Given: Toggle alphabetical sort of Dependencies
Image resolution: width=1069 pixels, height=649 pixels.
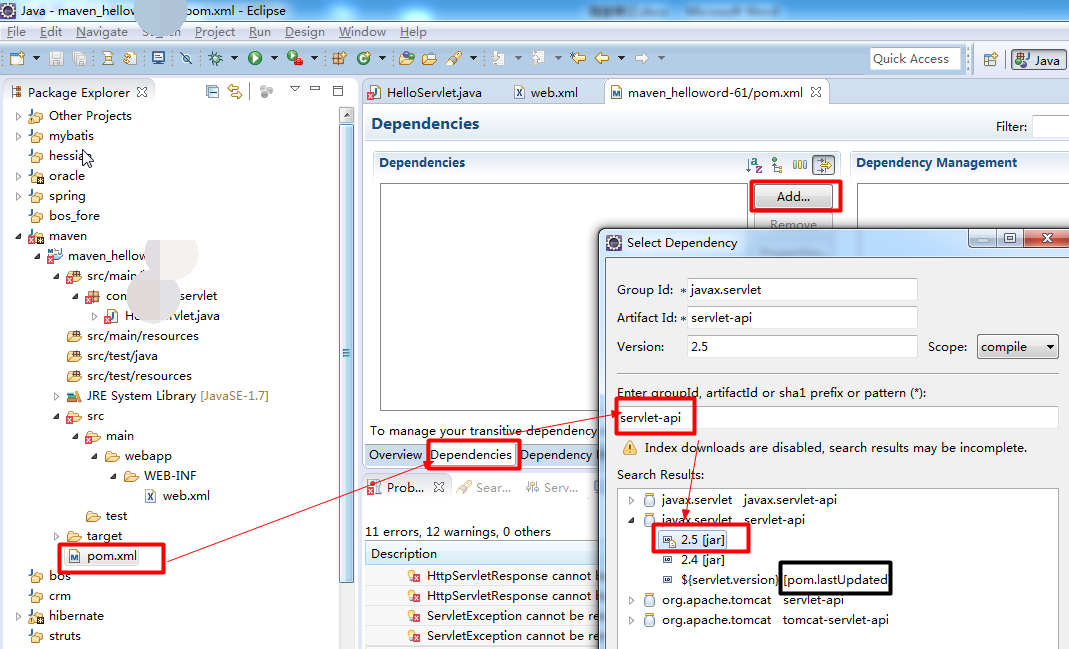Looking at the screenshot, I should pos(754,164).
